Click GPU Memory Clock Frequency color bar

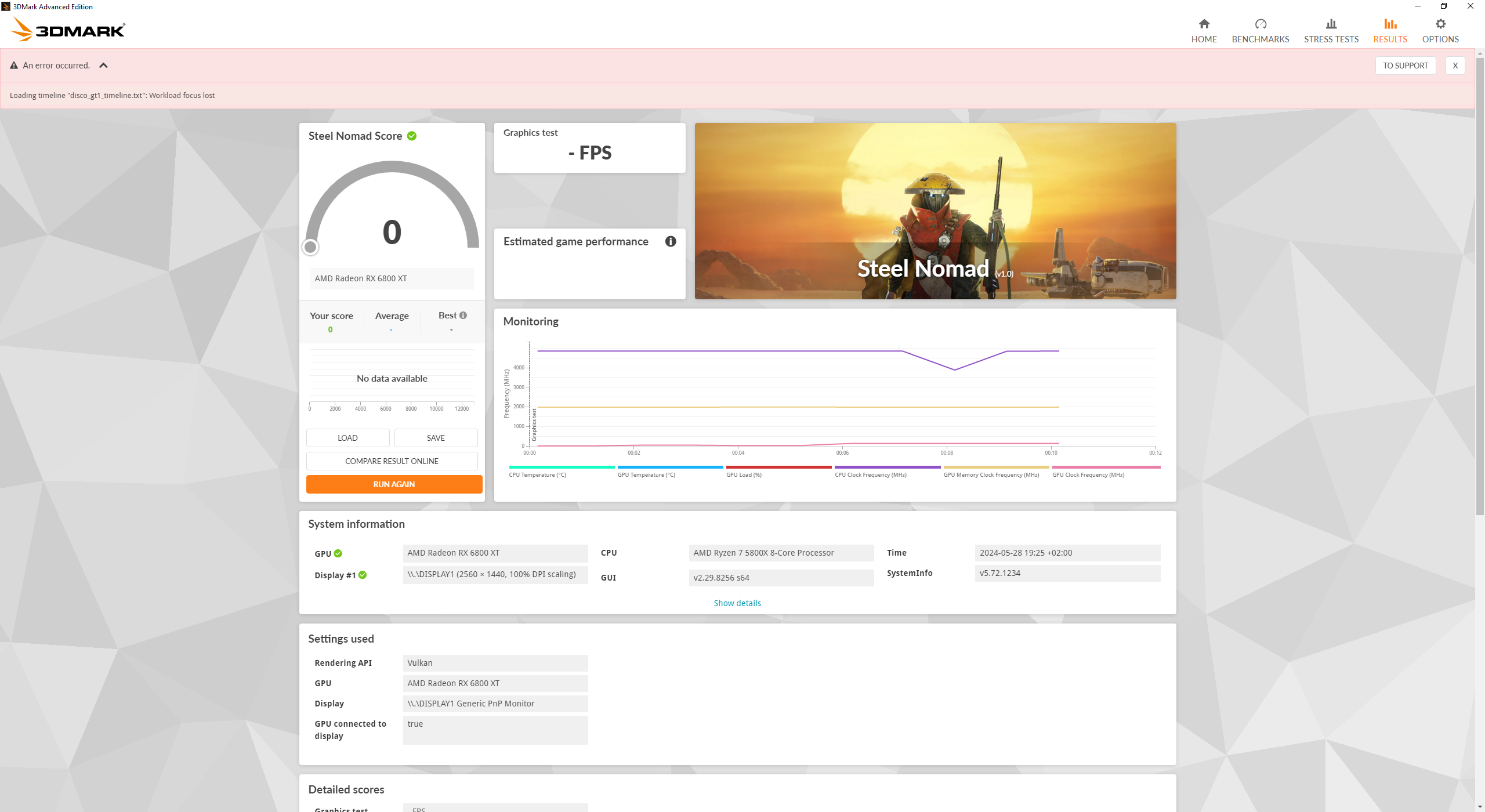pos(995,467)
